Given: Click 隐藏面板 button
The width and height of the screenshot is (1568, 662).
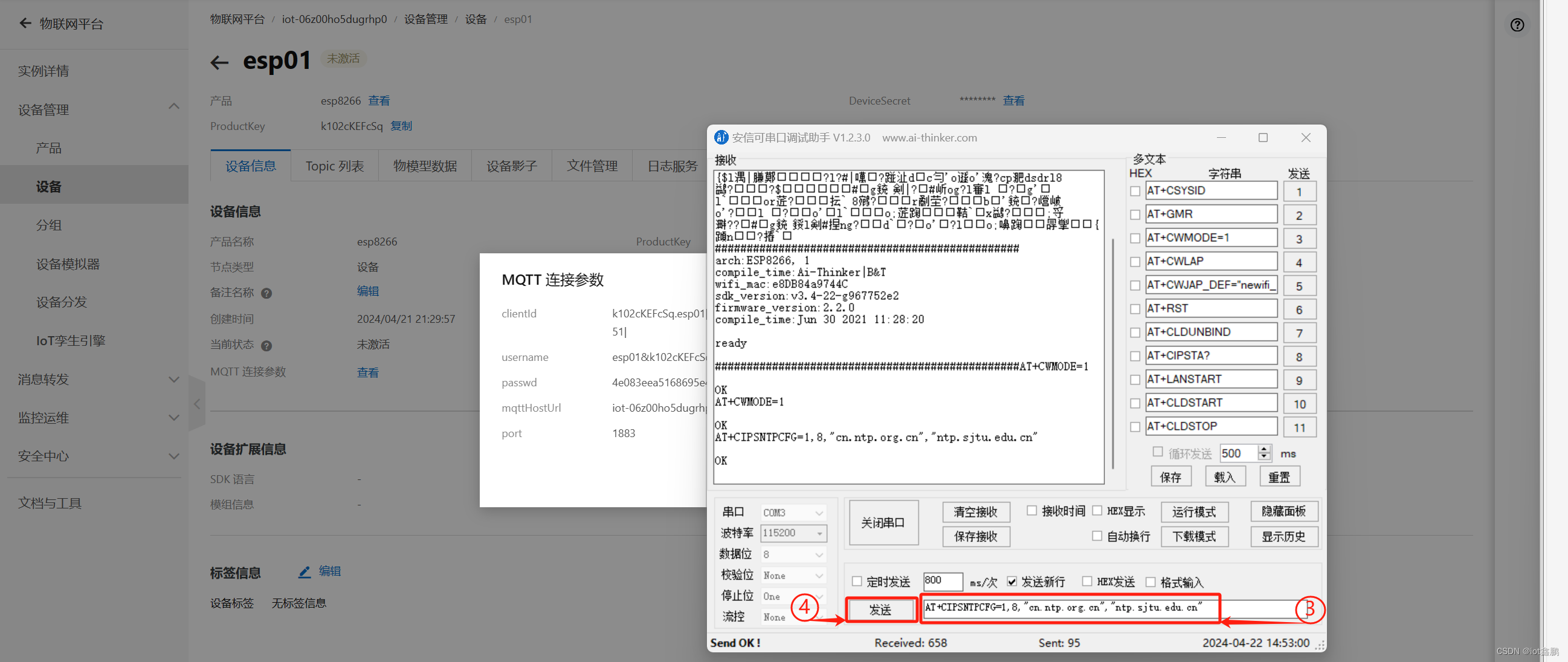Looking at the screenshot, I should tap(1284, 511).
